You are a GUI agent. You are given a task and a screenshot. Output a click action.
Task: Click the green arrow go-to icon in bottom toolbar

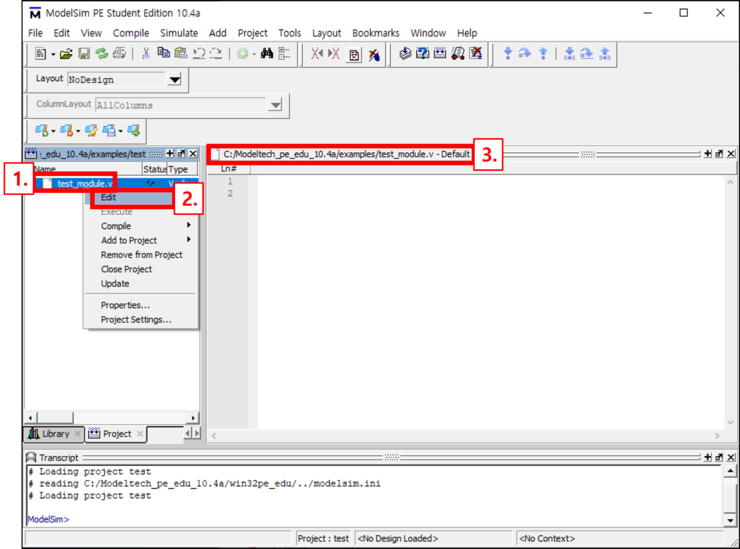click(134, 130)
